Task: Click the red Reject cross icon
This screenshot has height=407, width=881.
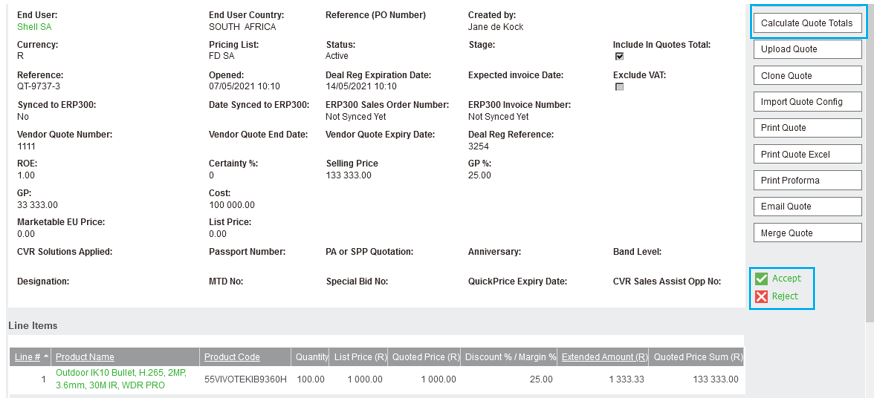Action: point(762,297)
